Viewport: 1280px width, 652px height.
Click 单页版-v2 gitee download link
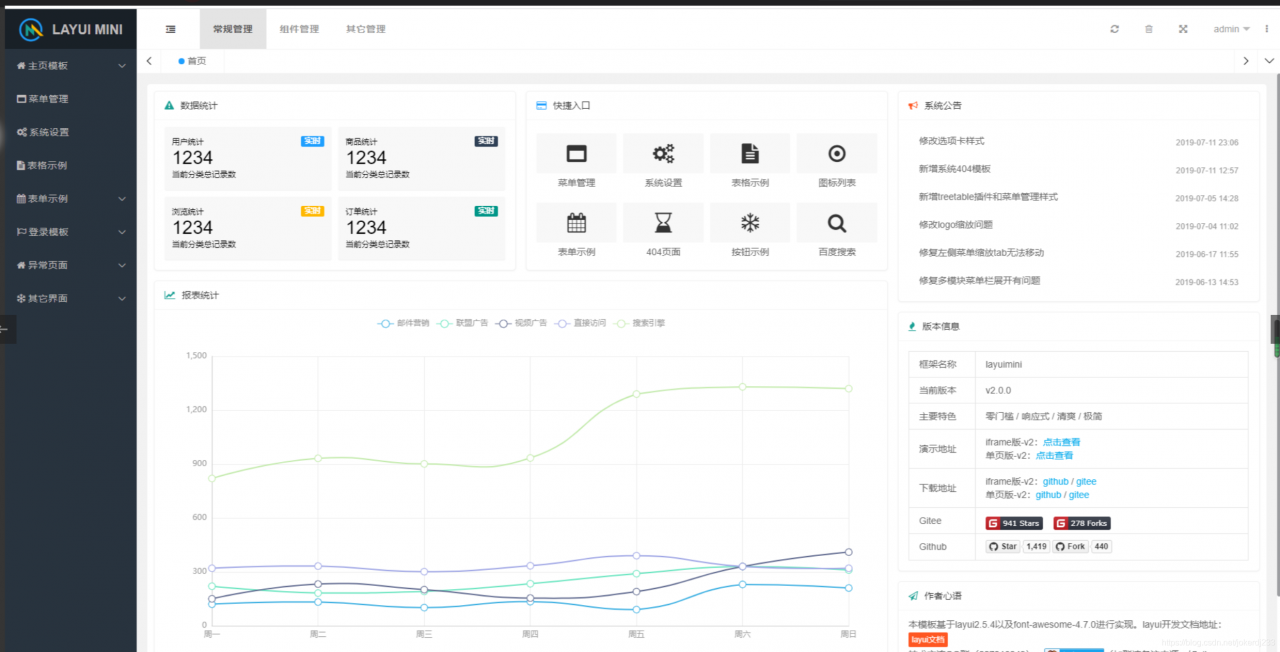1079,495
